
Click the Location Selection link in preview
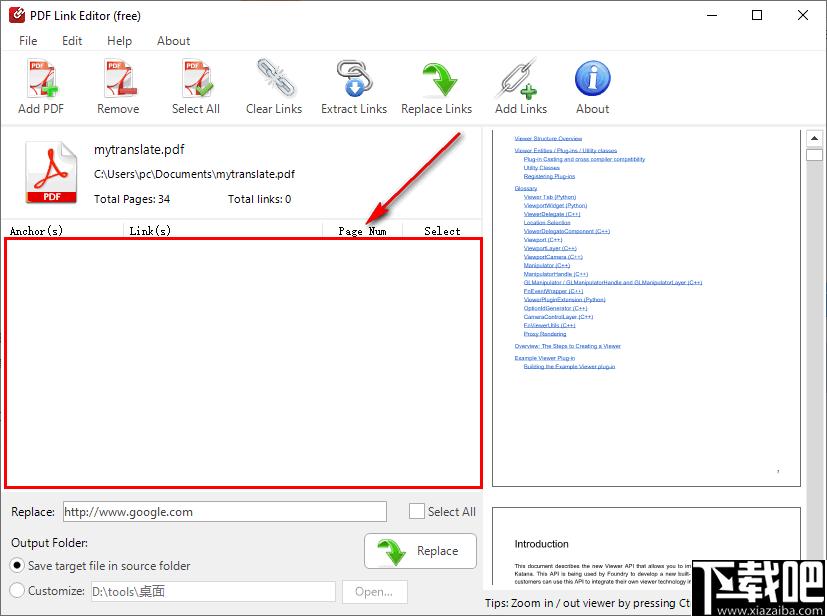pyautogui.click(x=547, y=223)
